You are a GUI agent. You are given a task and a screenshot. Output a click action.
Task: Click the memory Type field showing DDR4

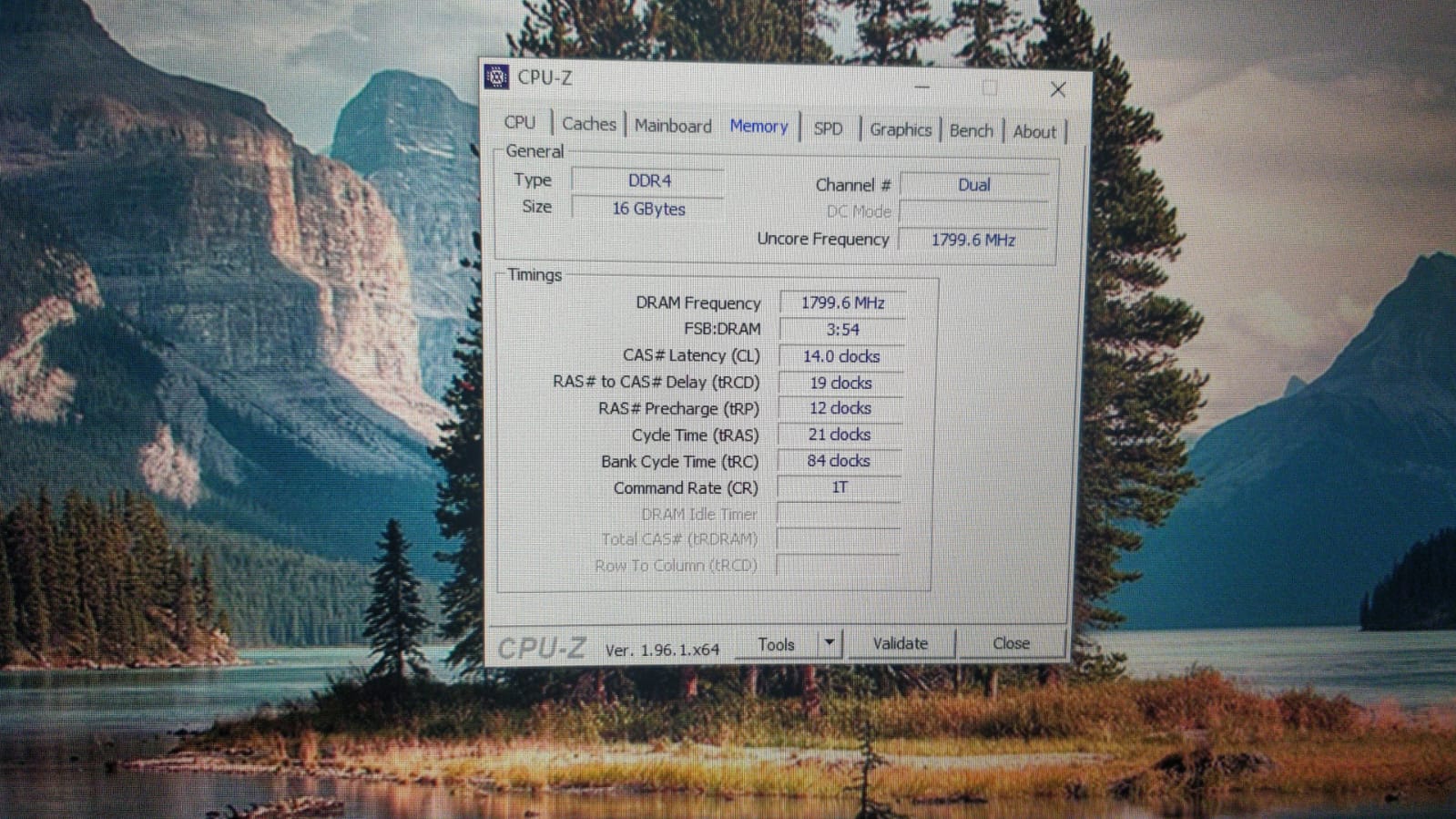648,180
